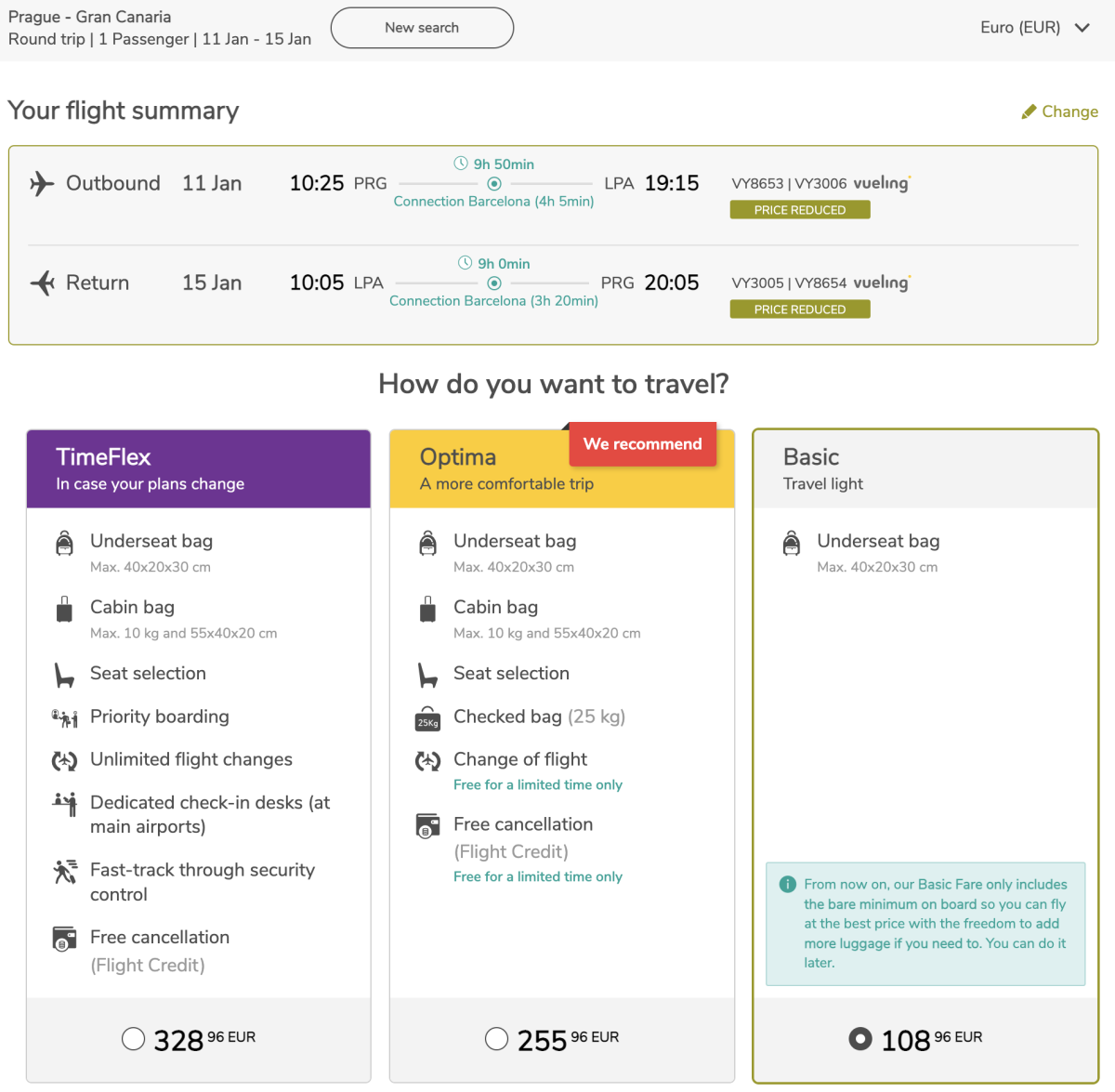Click the TimeFlex purple fare header
The image size is (1115, 1092).
coord(199,469)
